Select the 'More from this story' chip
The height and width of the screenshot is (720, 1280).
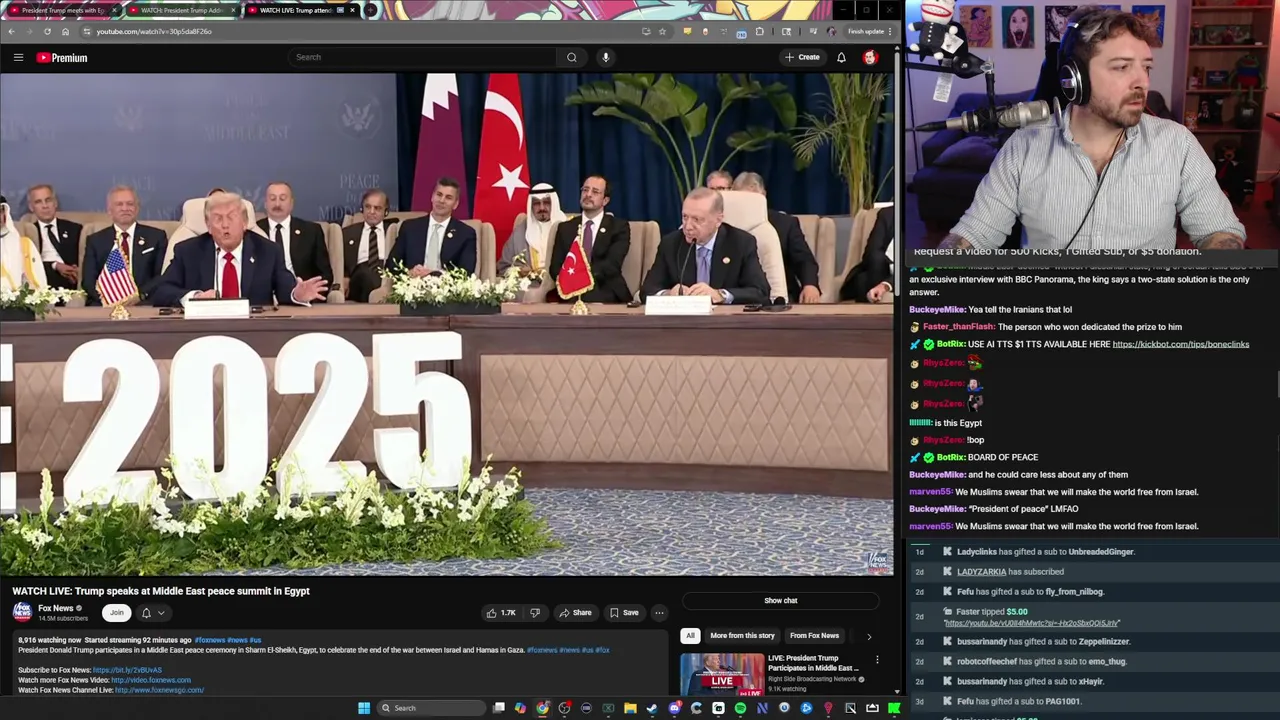742,636
